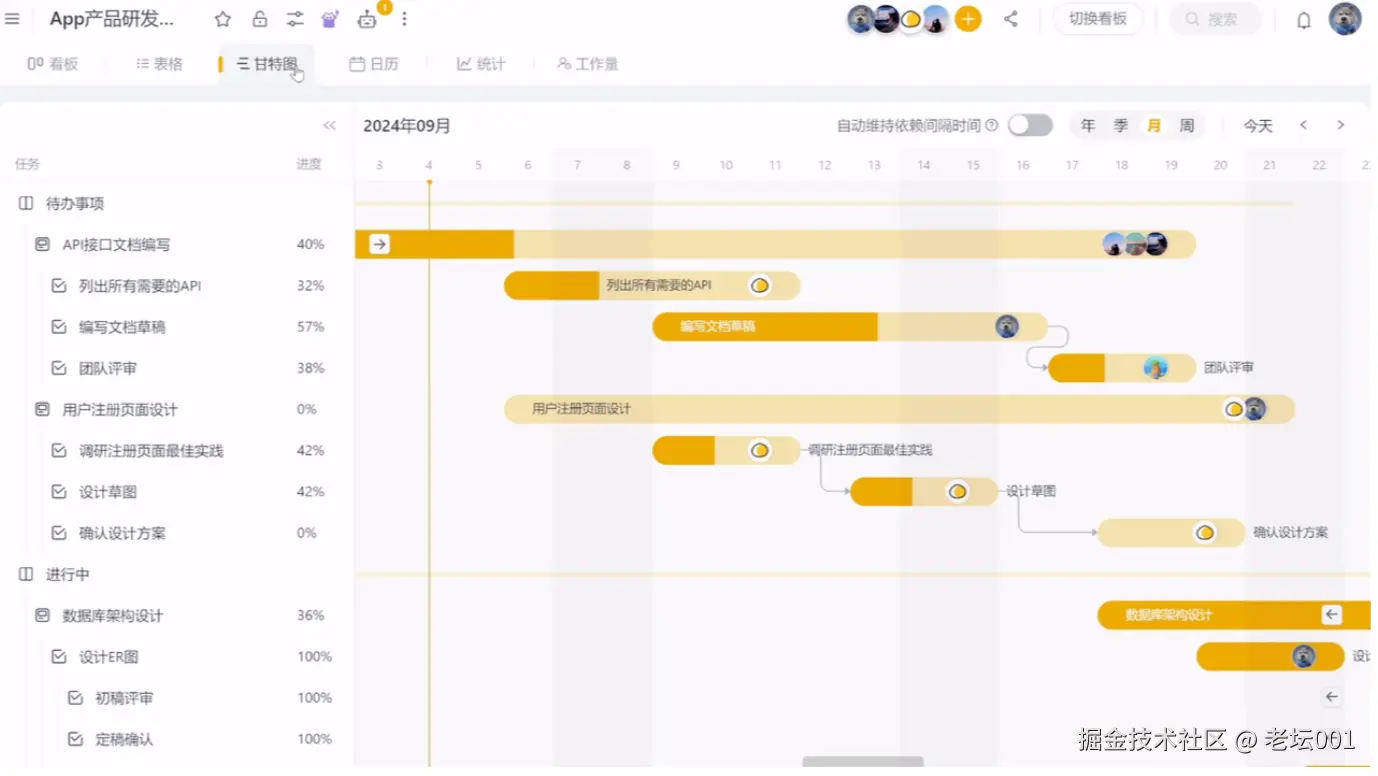
Task: Click the yellow plus icon to add a member
Action: click(967, 18)
